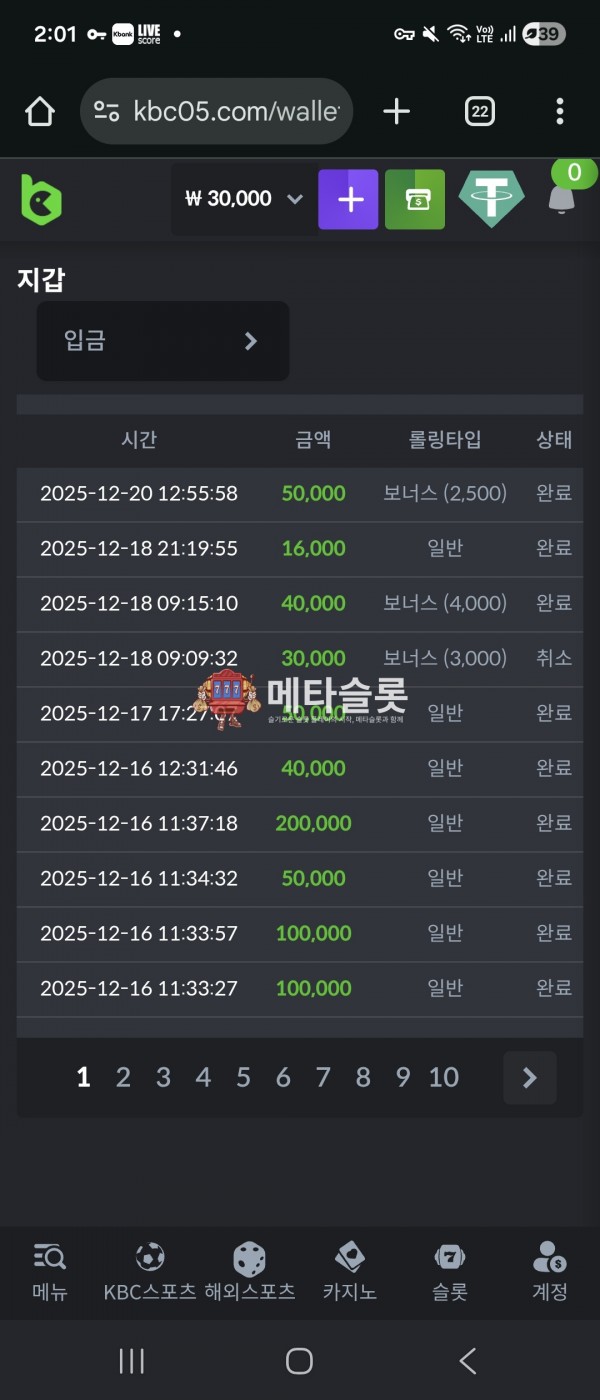Open the green cash wallet icon
Screen dimensions: 600x1400
[x=415, y=199]
